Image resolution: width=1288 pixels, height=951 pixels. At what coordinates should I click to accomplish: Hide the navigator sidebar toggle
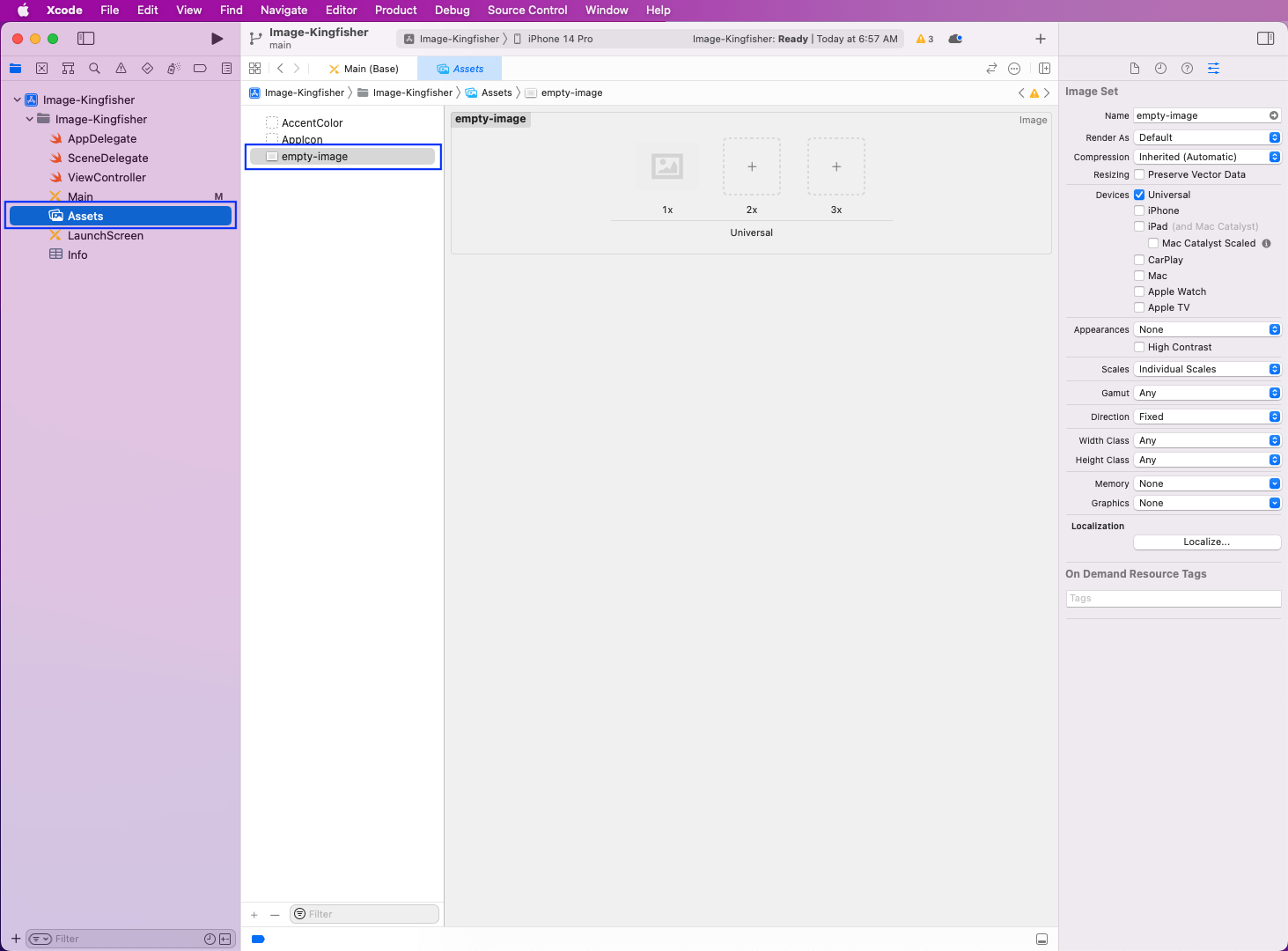85,39
